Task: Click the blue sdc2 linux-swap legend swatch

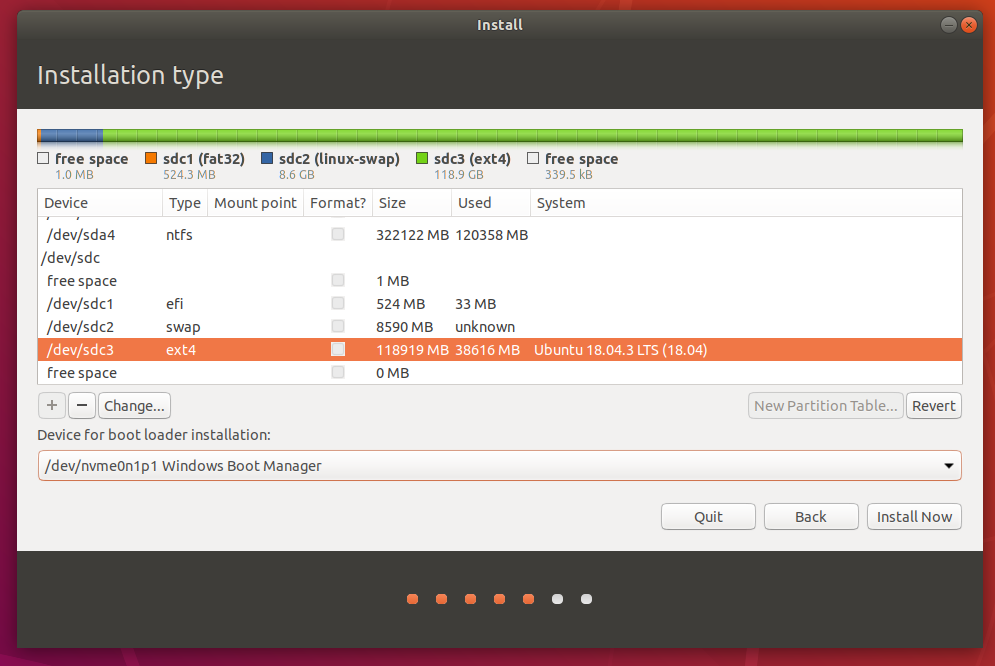Action: (267, 159)
